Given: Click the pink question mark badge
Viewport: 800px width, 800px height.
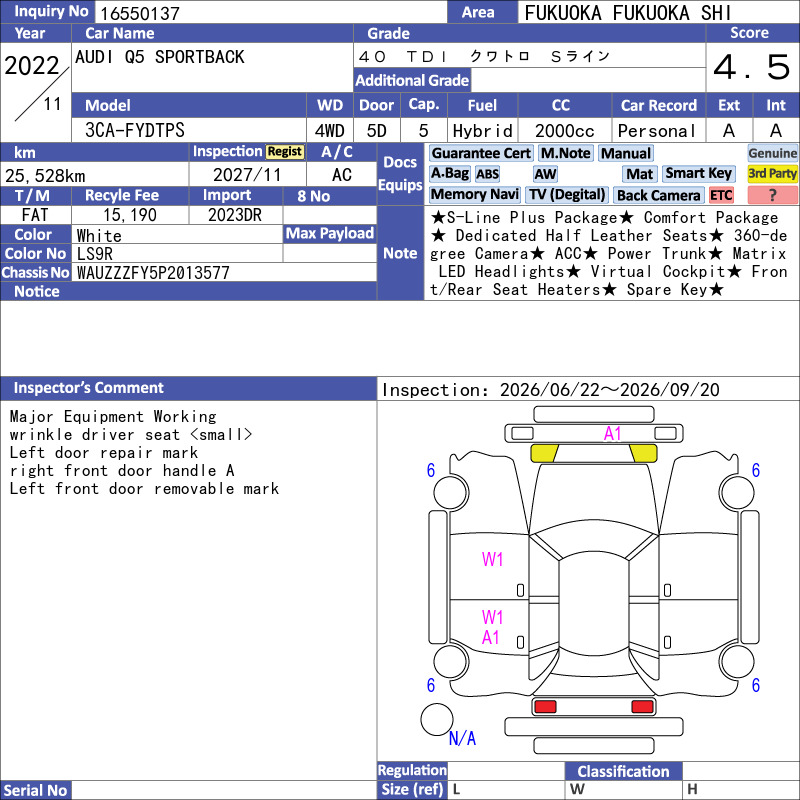Looking at the screenshot, I should [772, 195].
